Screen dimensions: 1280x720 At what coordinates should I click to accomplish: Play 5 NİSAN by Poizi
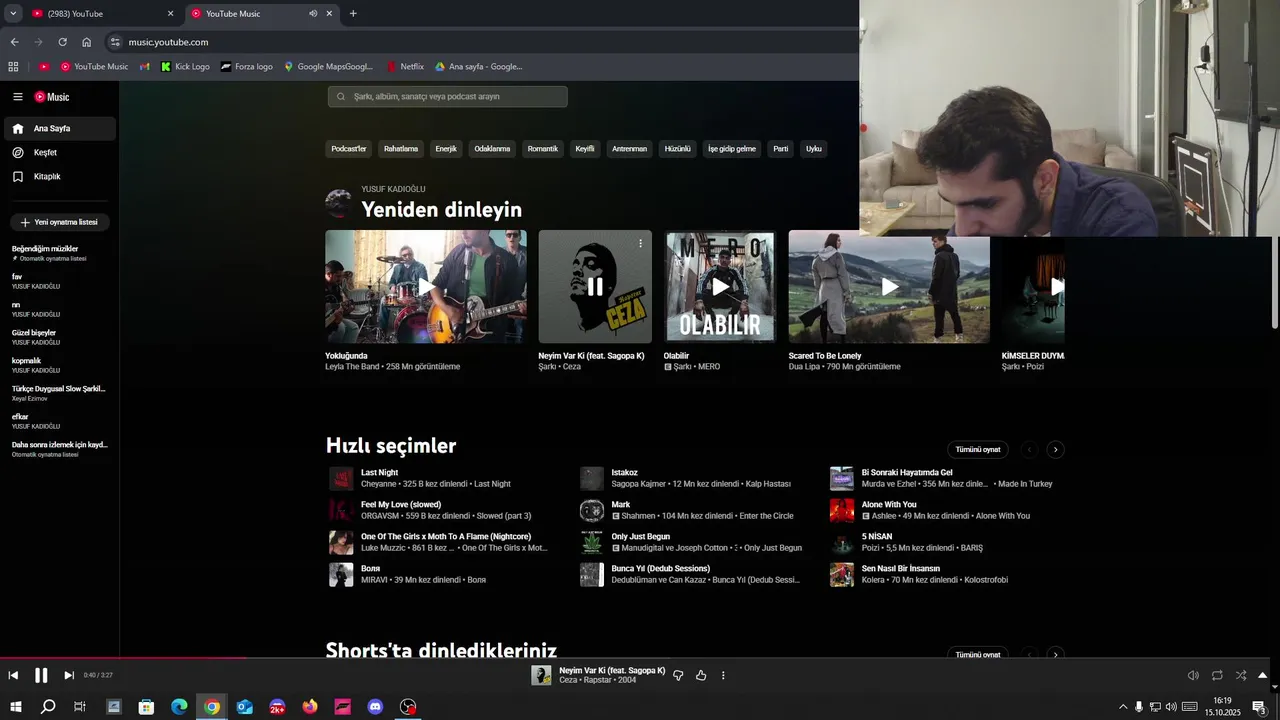pyautogui.click(x=842, y=542)
